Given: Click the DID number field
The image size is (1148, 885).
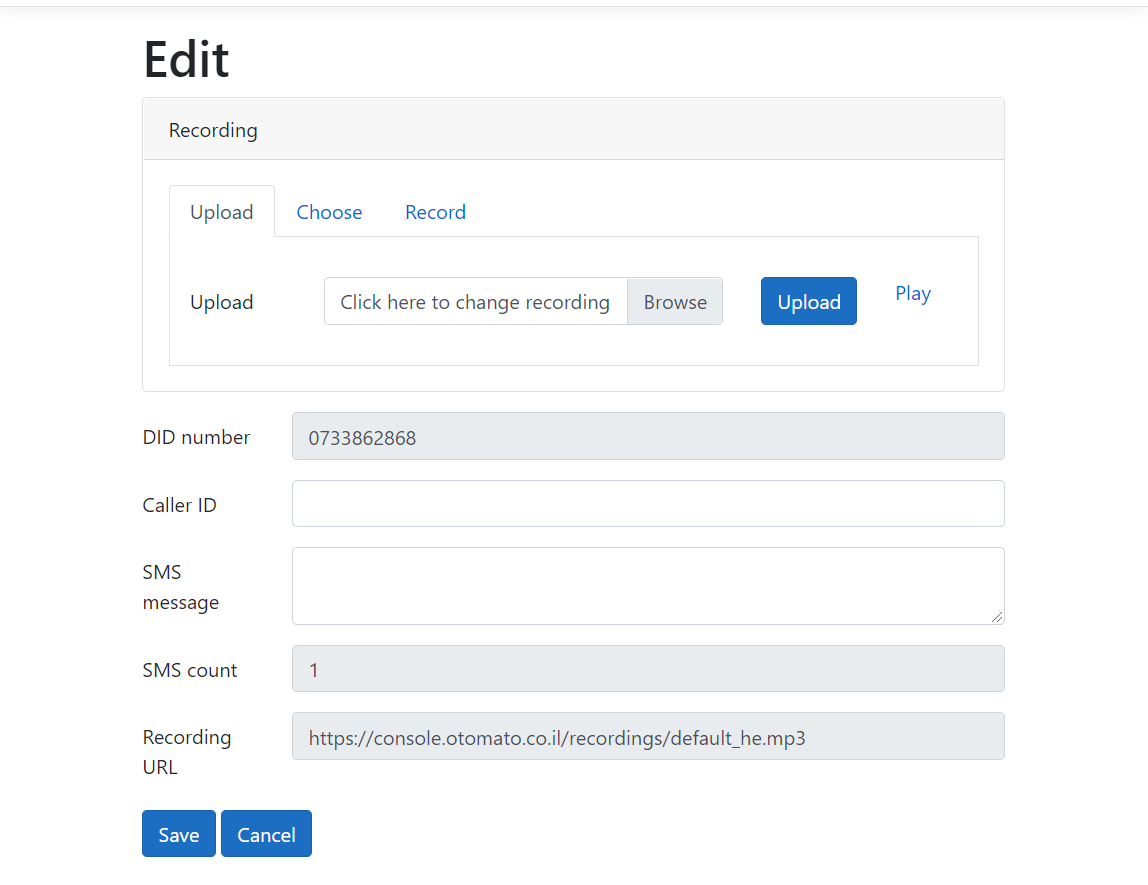Looking at the screenshot, I should [647, 437].
